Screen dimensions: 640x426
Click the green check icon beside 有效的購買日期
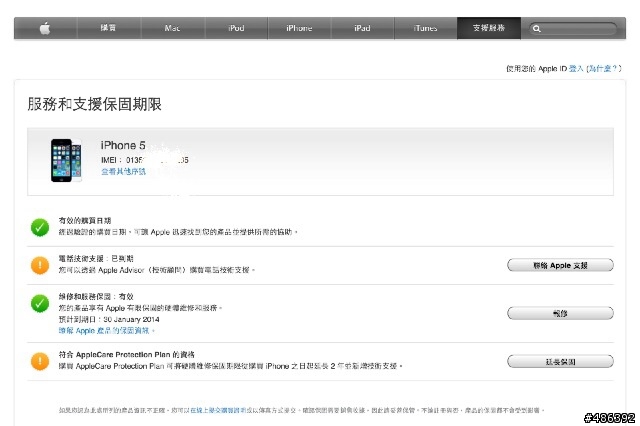[x=40, y=227]
